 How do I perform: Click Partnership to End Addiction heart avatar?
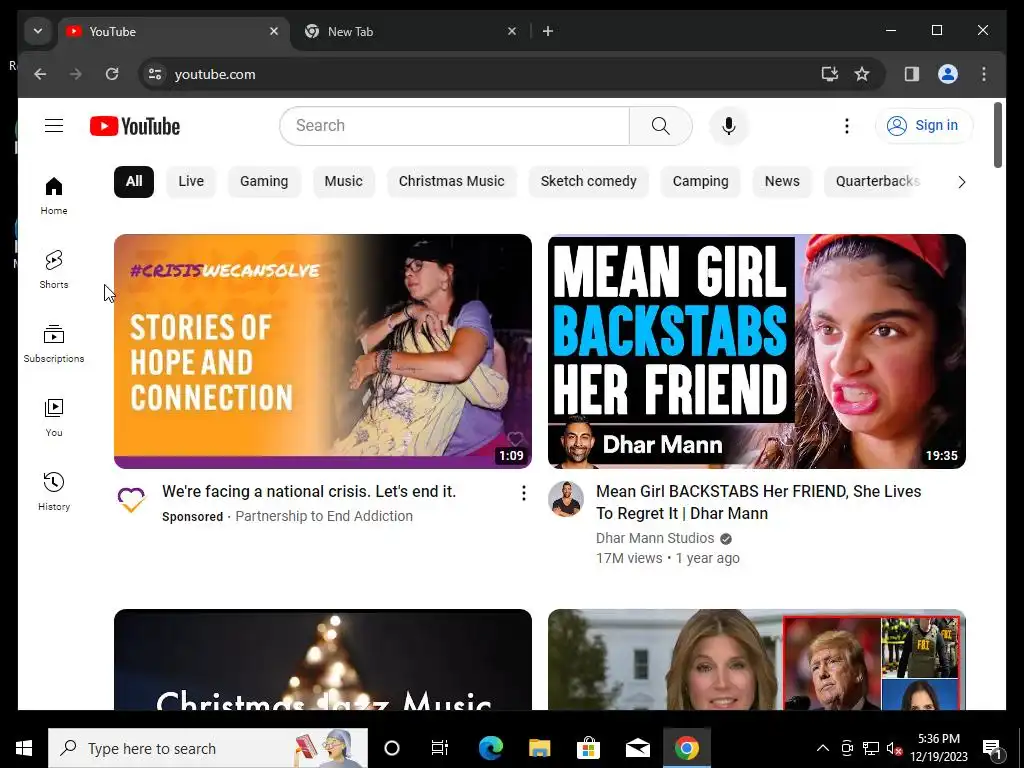point(131,500)
